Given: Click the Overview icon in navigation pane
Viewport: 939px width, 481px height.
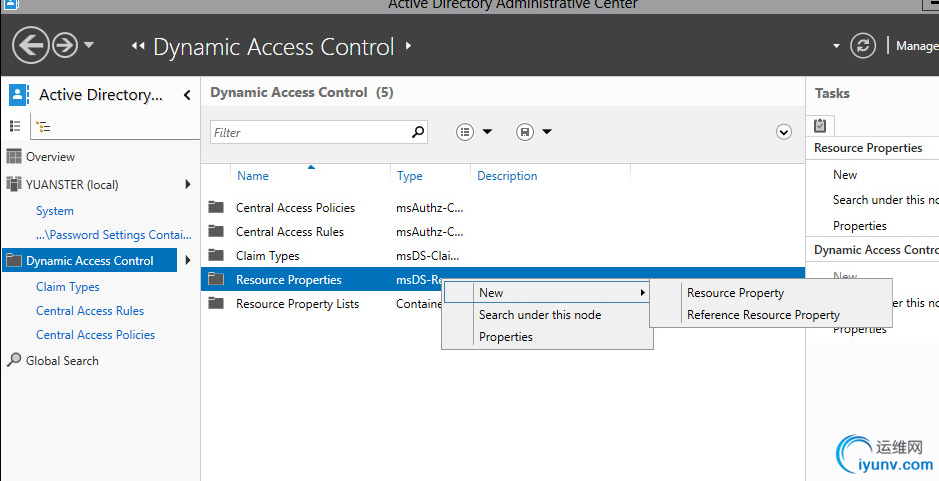Looking at the screenshot, I should [14, 156].
